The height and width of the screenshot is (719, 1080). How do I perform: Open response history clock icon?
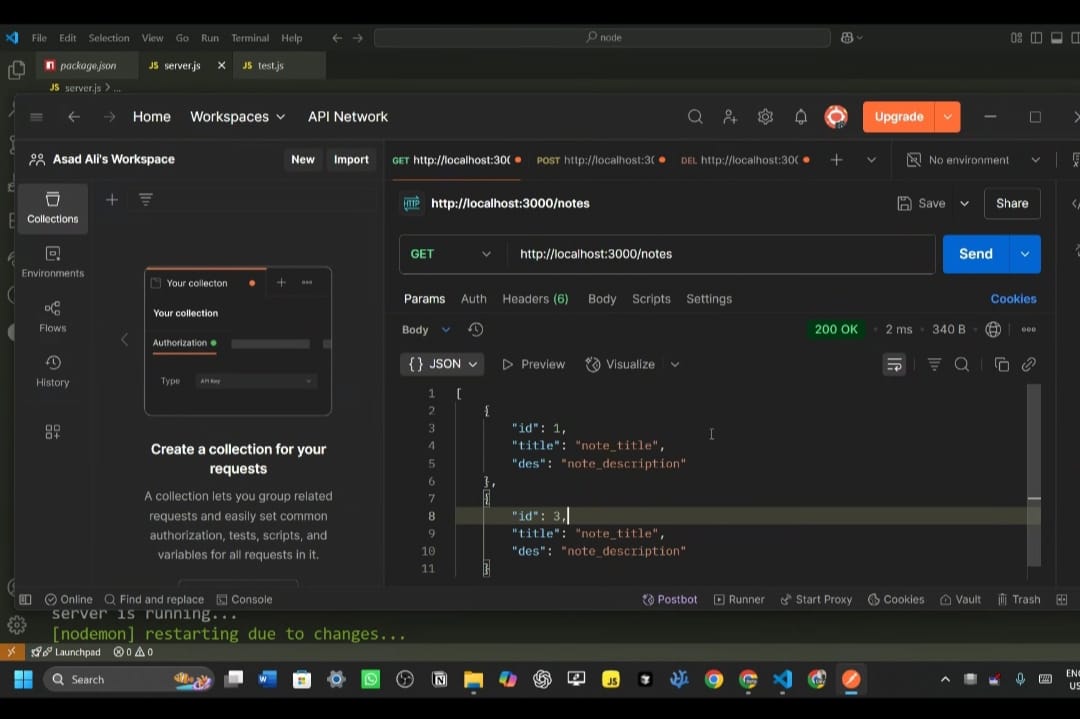coord(475,330)
